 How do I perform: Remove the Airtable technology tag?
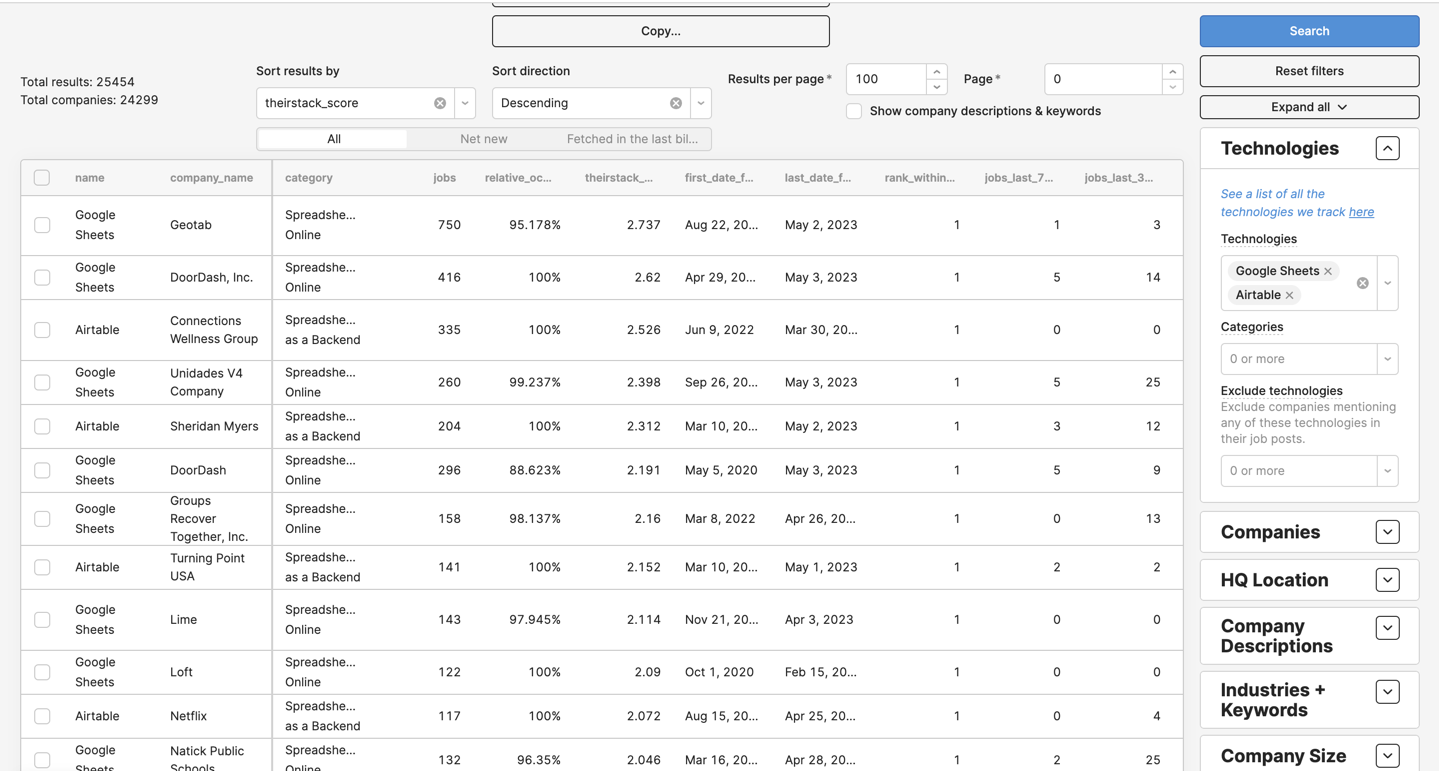point(1290,295)
